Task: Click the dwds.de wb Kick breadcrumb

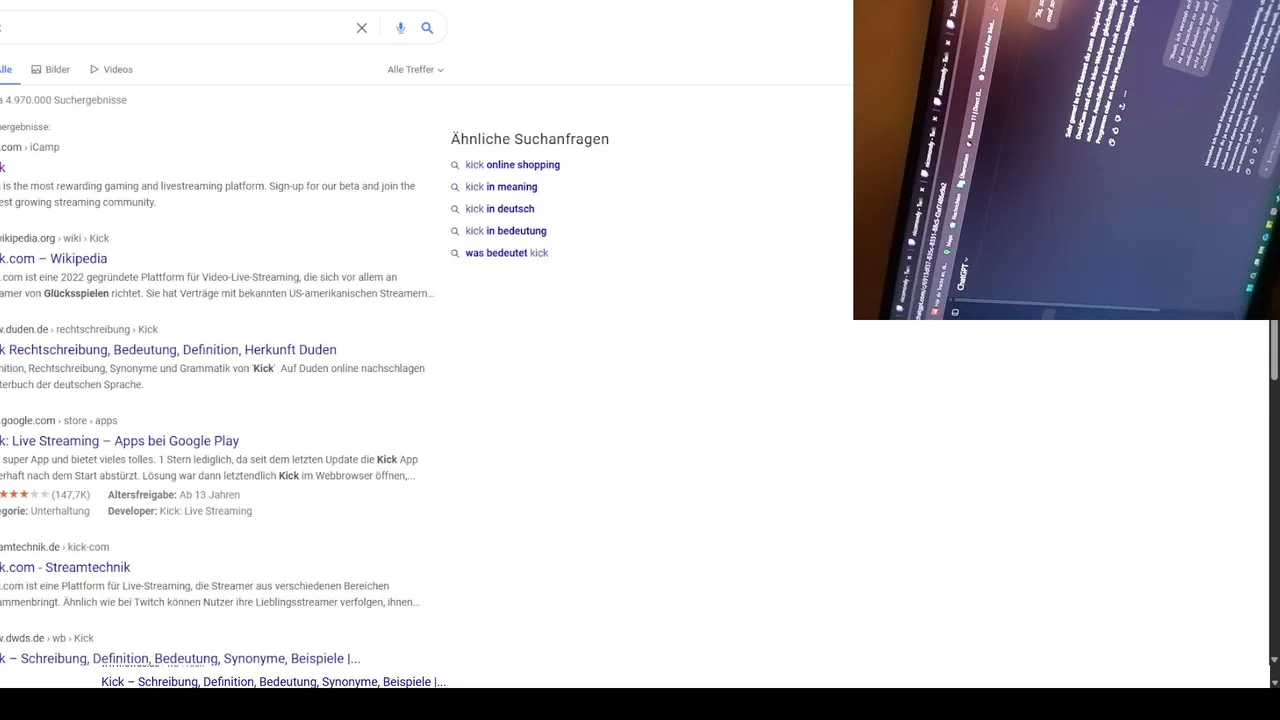Action: (x=47, y=639)
